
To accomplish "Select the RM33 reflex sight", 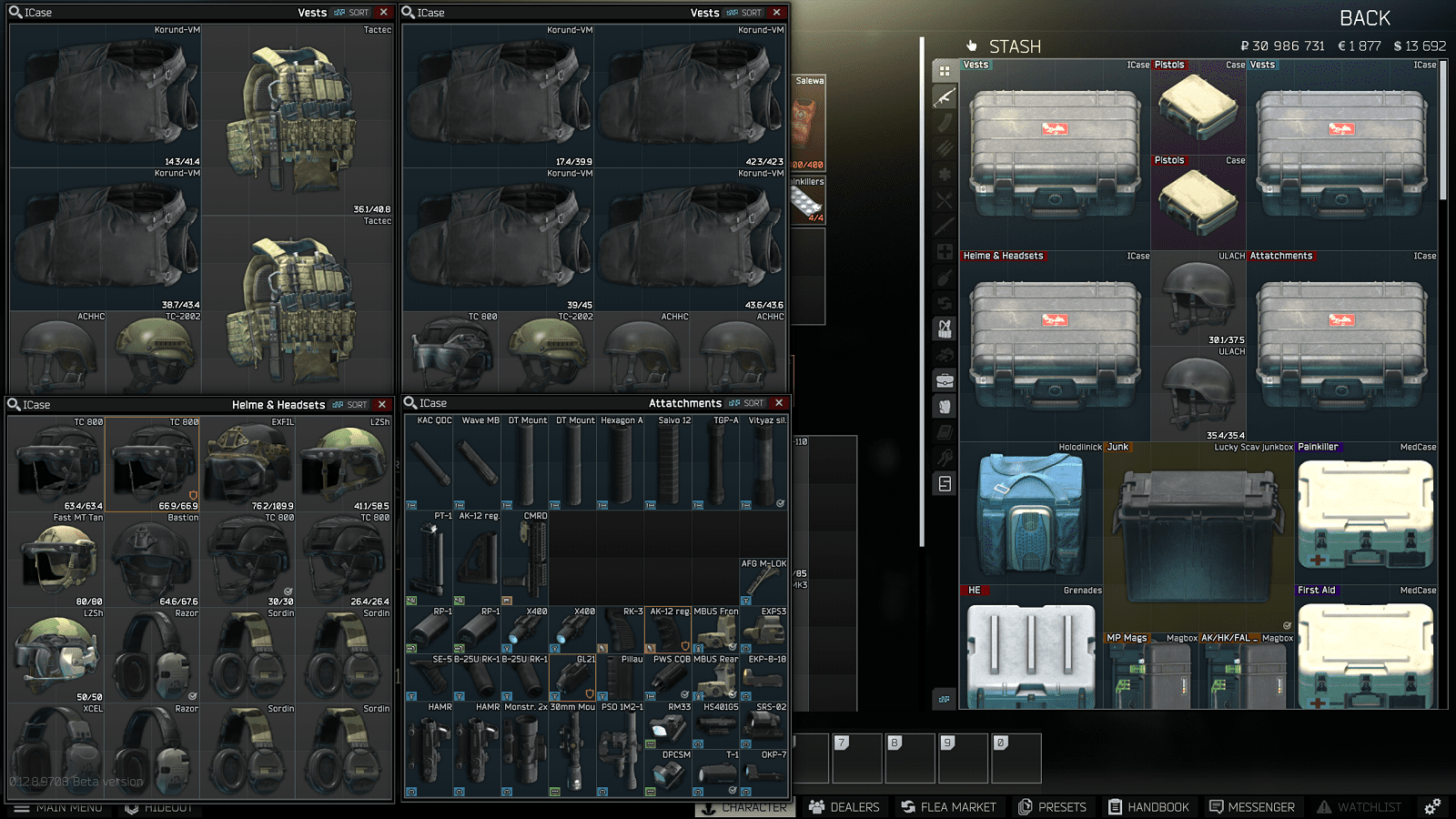I will tap(669, 725).
